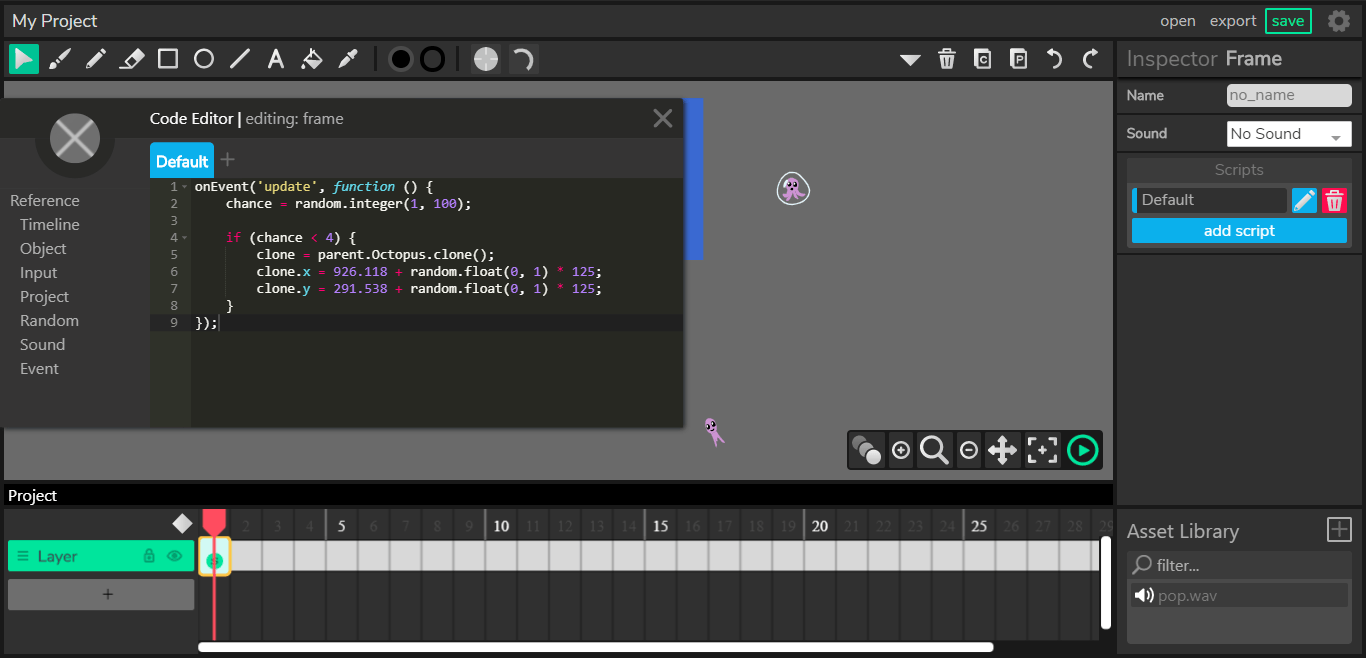Click the add script button
The image size is (1366, 658).
click(1239, 231)
